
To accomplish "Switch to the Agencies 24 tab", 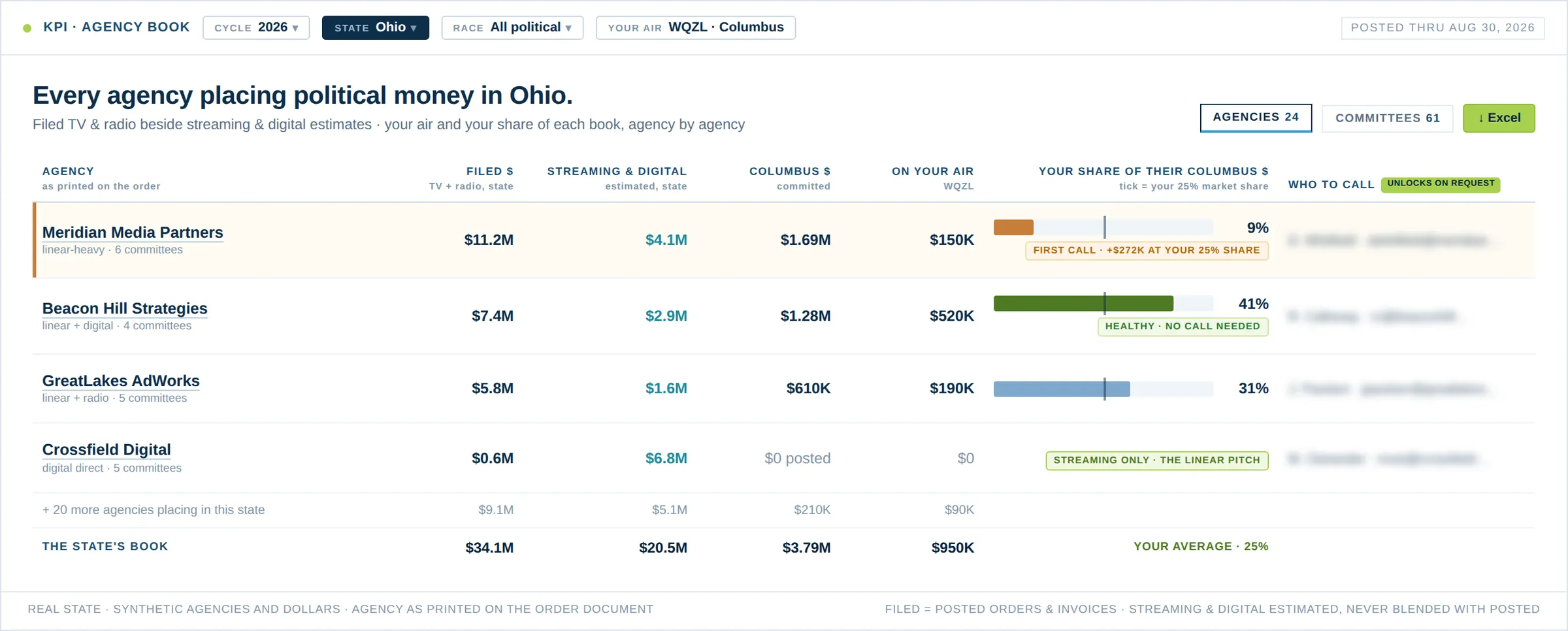I will point(1256,118).
